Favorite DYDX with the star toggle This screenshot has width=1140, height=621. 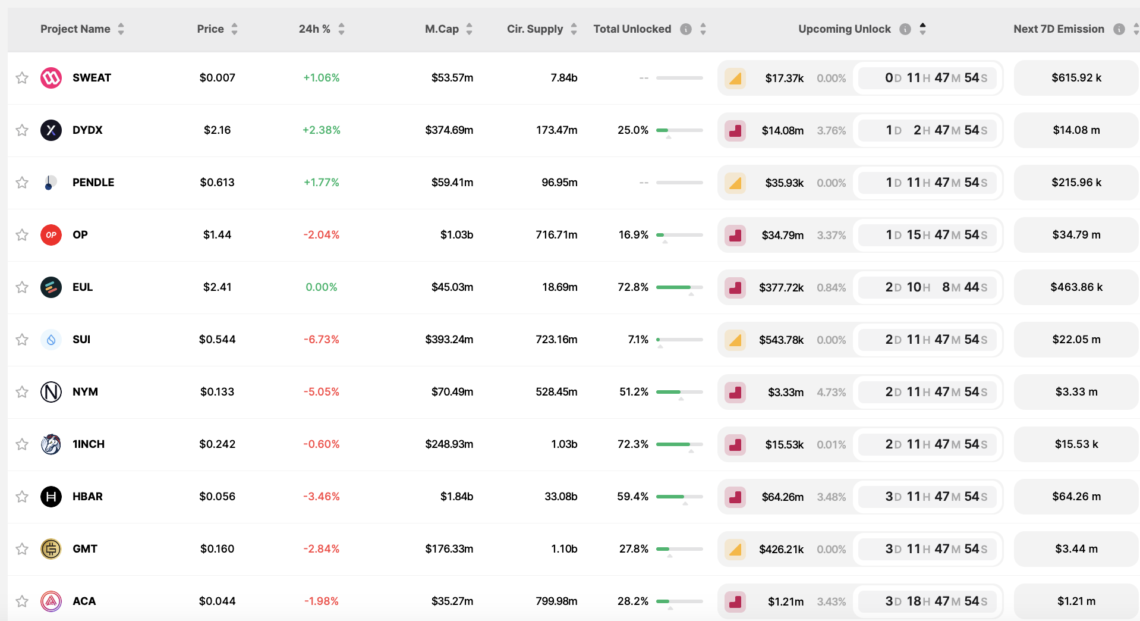(22, 130)
